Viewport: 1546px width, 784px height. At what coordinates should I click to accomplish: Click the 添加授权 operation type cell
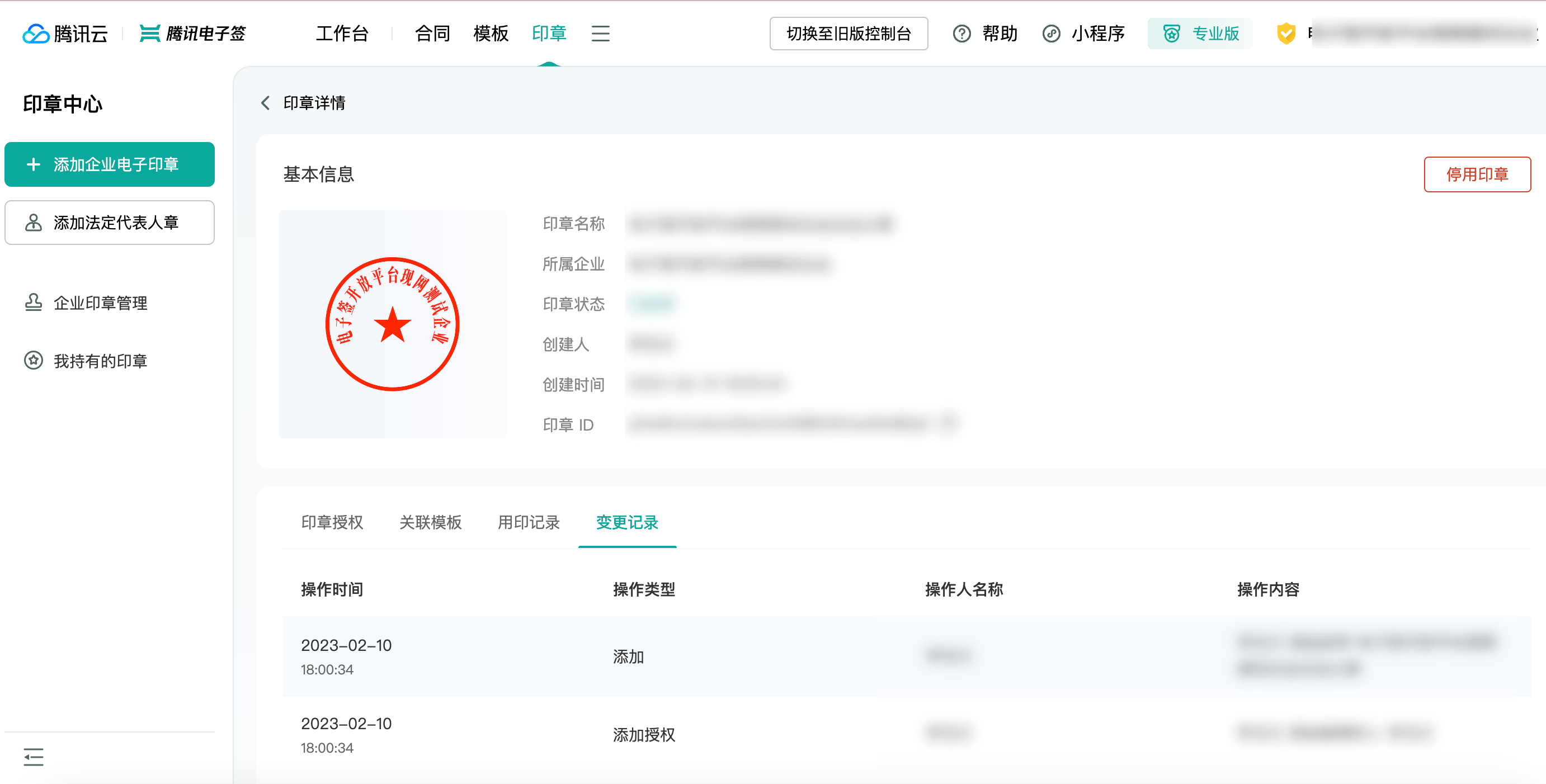click(644, 734)
